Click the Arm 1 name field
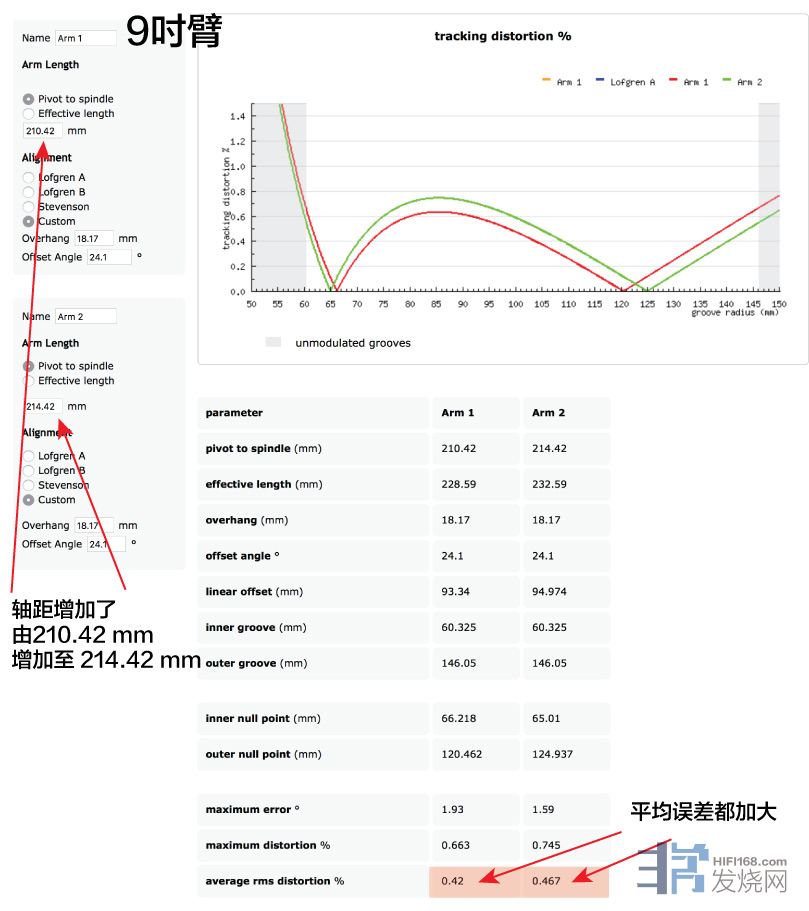 point(85,38)
